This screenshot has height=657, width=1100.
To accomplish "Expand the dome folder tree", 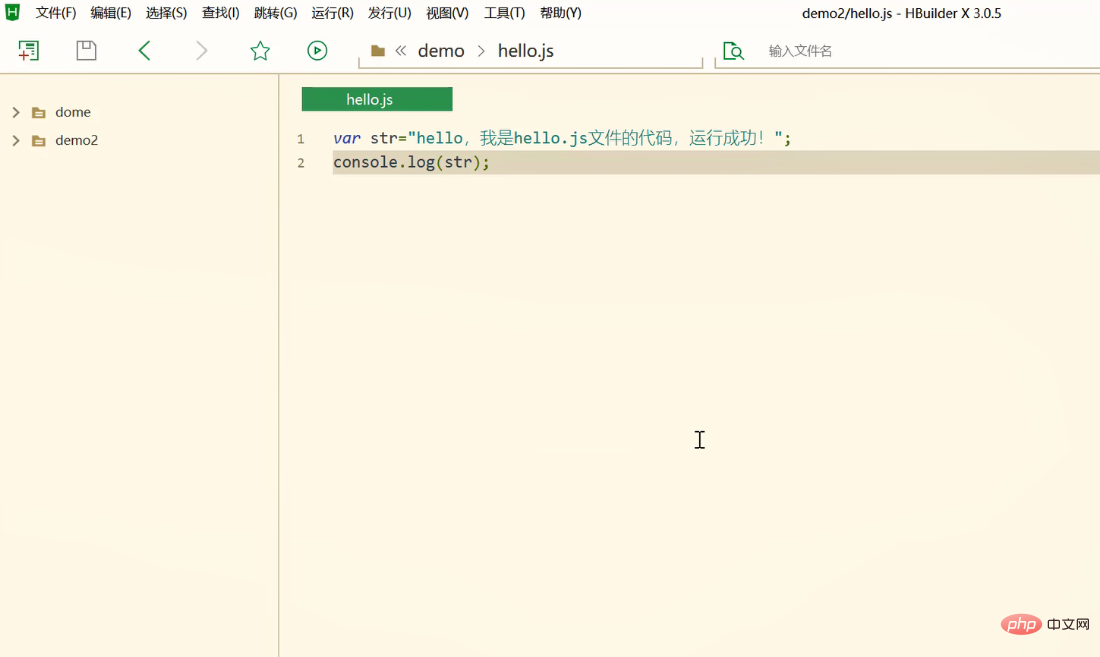I will coord(16,112).
